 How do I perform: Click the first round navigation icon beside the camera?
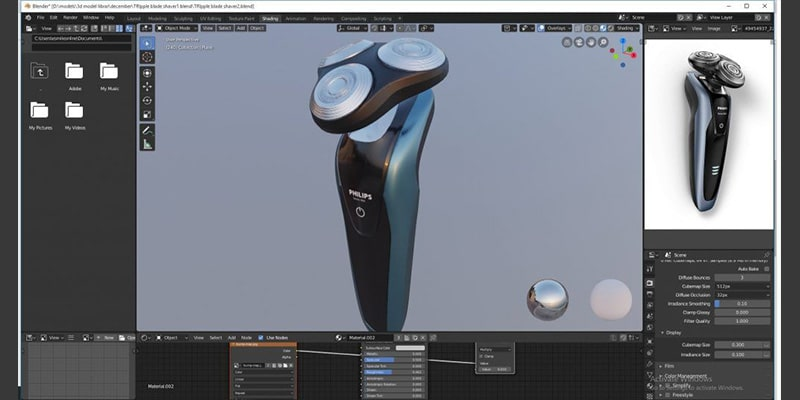tap(567, 42)
